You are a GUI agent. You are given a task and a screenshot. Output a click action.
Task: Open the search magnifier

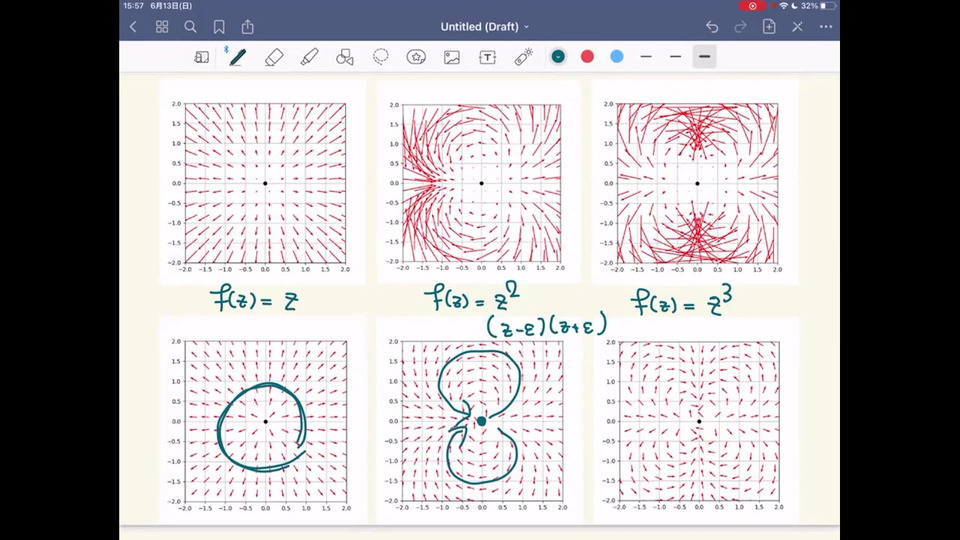click(x=190, y=27)
